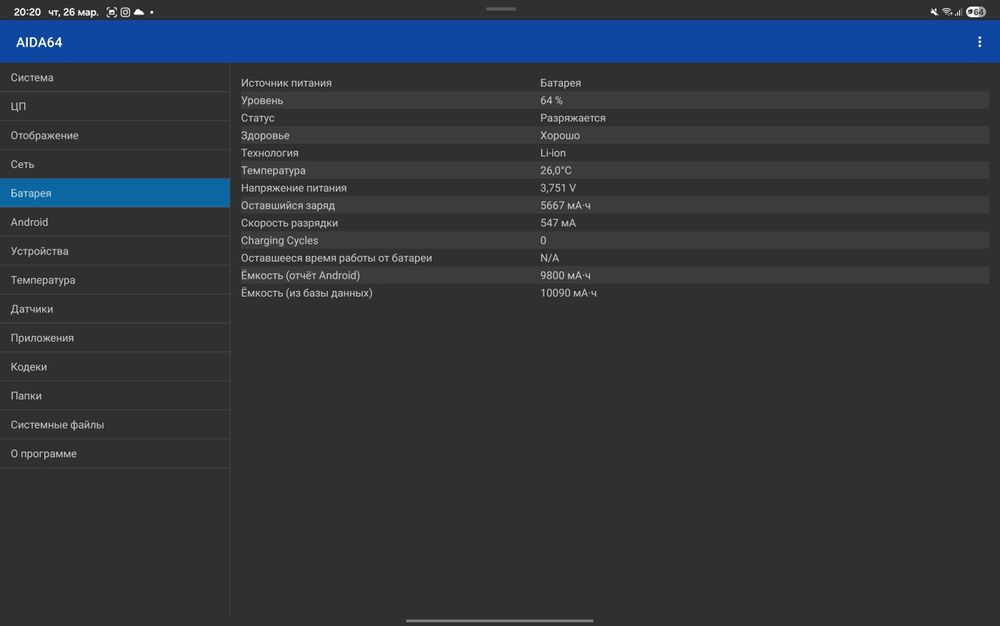Select the Здоровье row label
Screen dimensions: 1000x626
click(265, 135)
